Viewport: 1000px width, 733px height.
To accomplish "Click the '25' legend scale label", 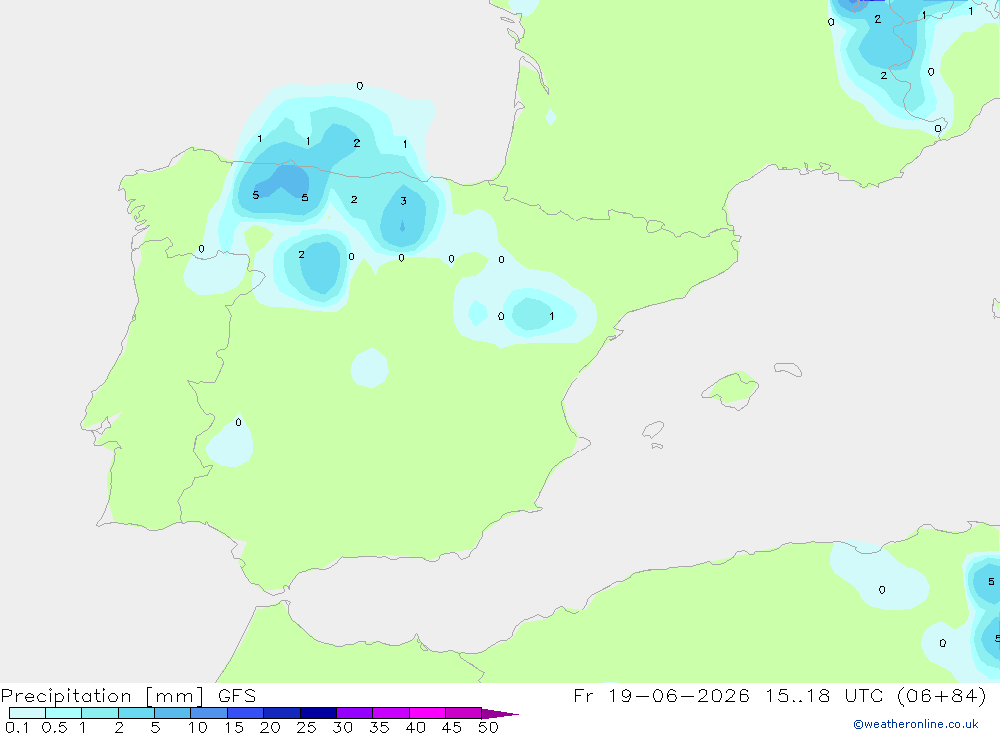I will pyautogui.click(x=306, y=727).
